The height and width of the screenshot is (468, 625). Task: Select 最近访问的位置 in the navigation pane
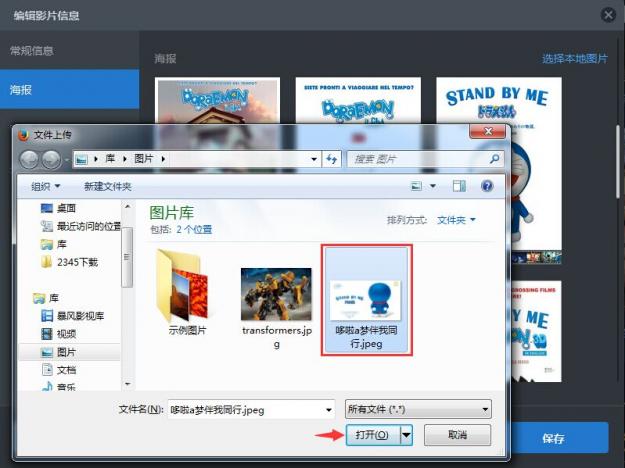[81, 226]
